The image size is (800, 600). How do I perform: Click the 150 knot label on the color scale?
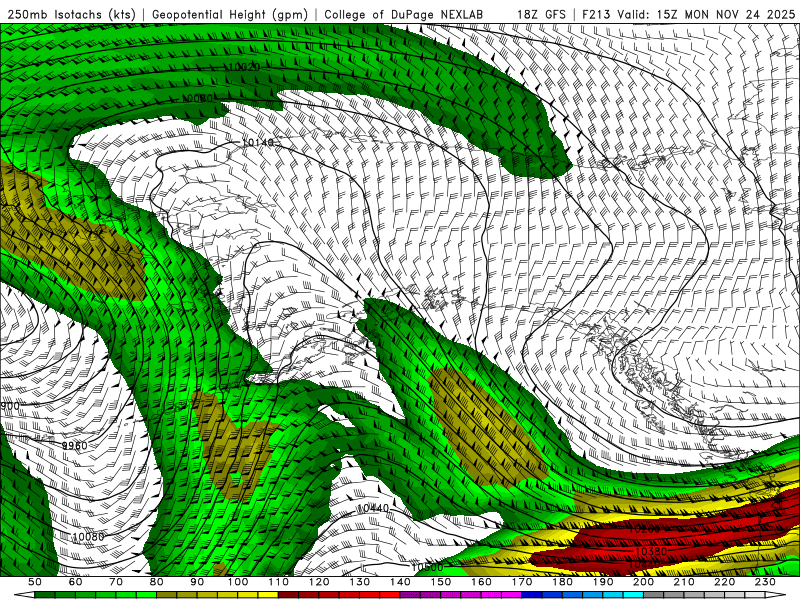click(441, 582)
